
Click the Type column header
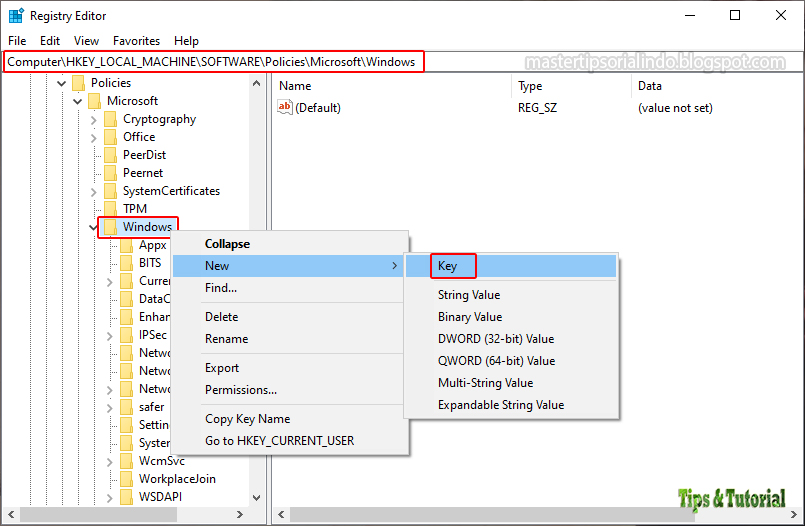[x=571, y=86]
